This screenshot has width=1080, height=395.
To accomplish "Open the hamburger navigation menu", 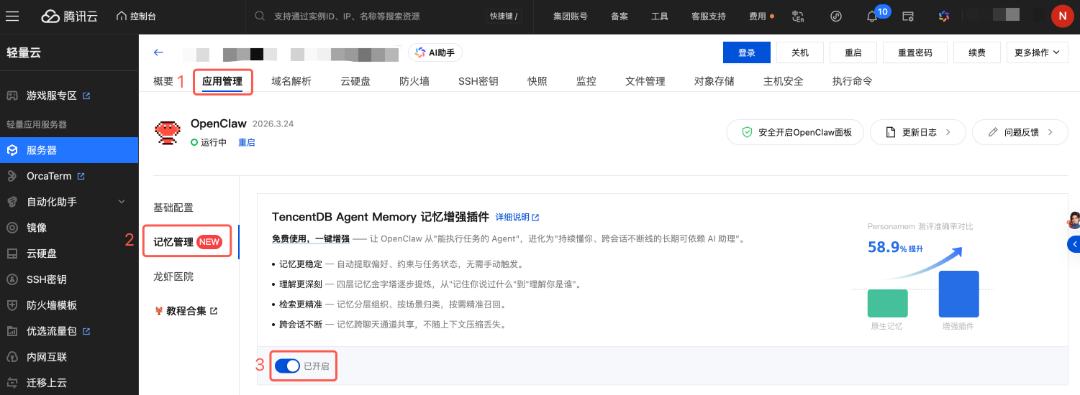I will 12,16.
